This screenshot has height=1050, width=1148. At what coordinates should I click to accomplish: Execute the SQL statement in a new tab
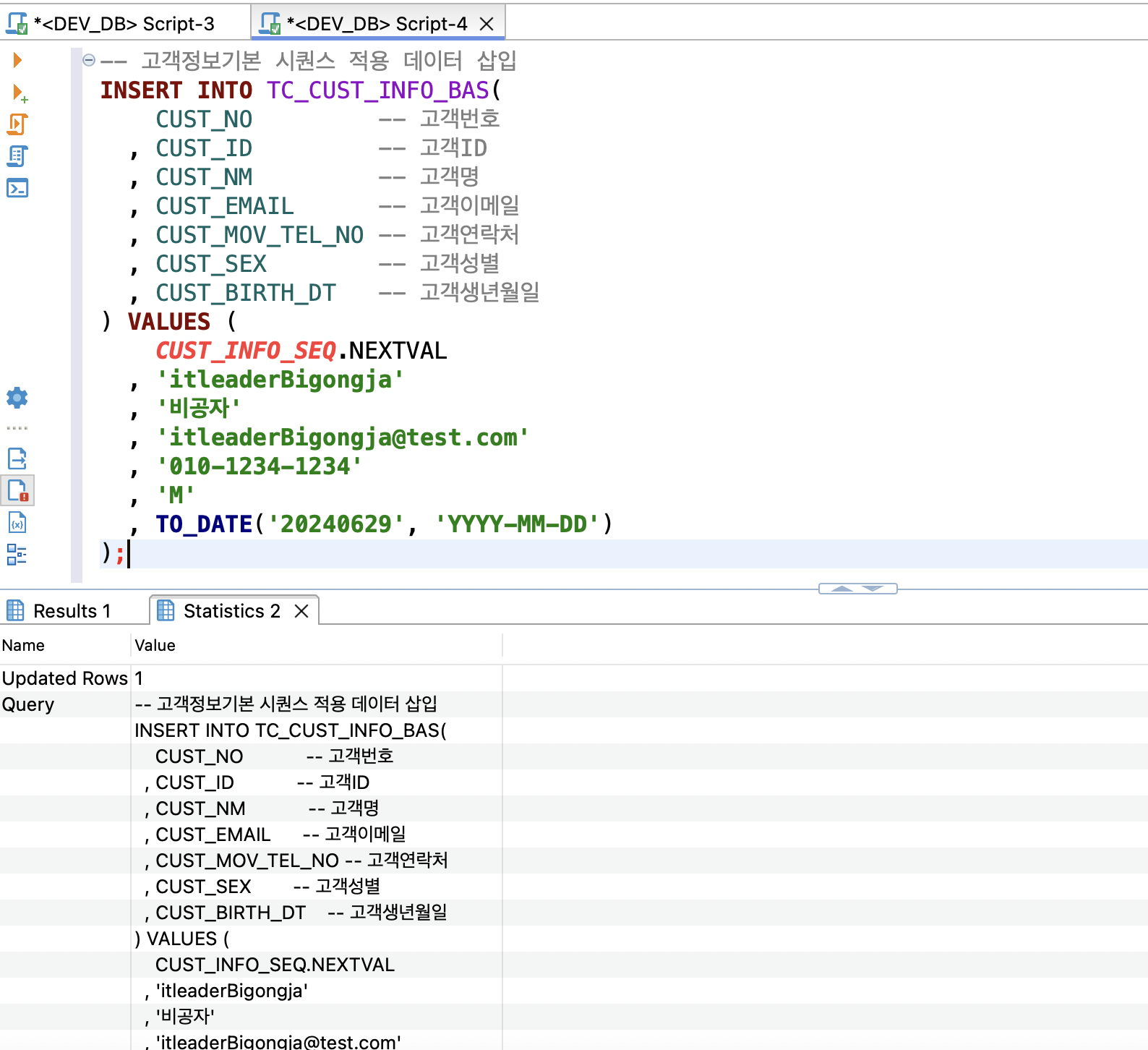click(19, 93)
